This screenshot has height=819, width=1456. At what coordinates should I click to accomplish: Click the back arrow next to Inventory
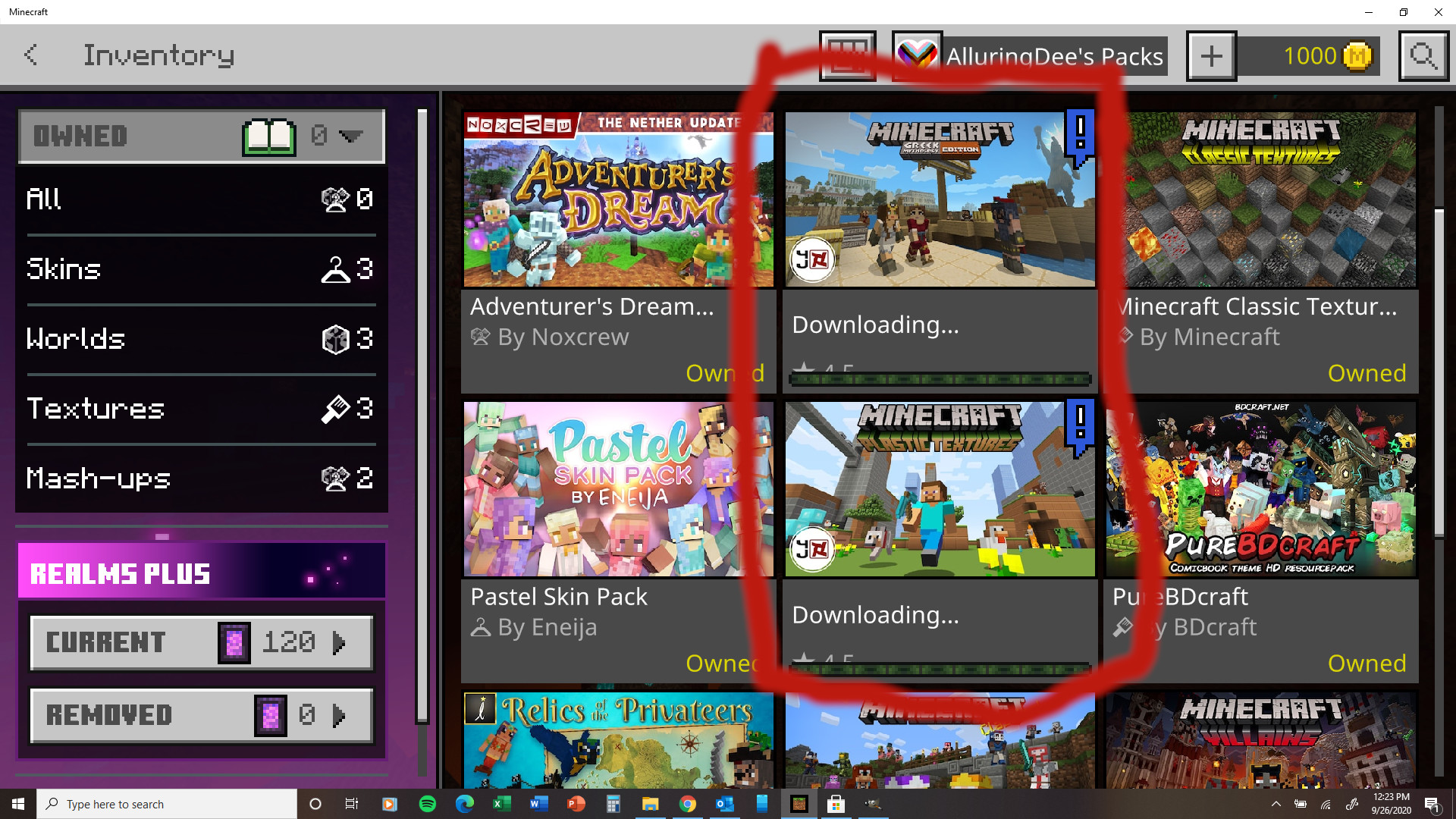[x=31, y=55]
